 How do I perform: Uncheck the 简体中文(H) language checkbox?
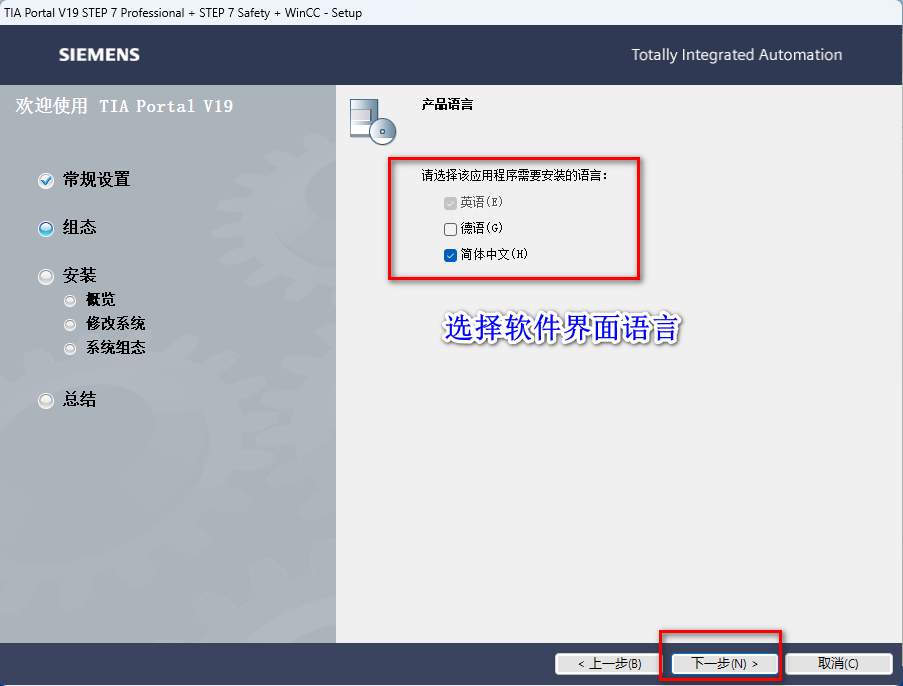(x=450, y=255)
